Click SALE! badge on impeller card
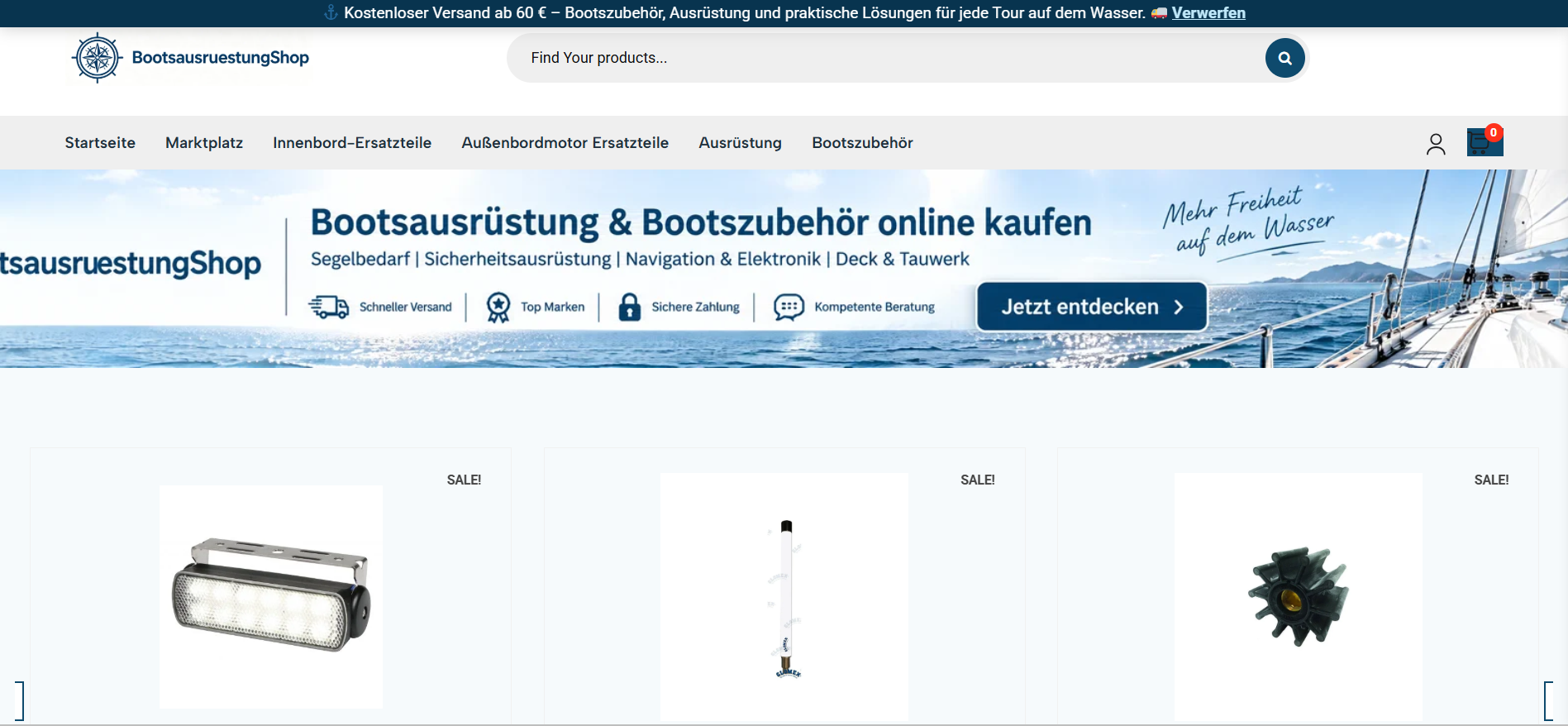The width and height of the screenshot is (1568, 726). [1492, 480]
